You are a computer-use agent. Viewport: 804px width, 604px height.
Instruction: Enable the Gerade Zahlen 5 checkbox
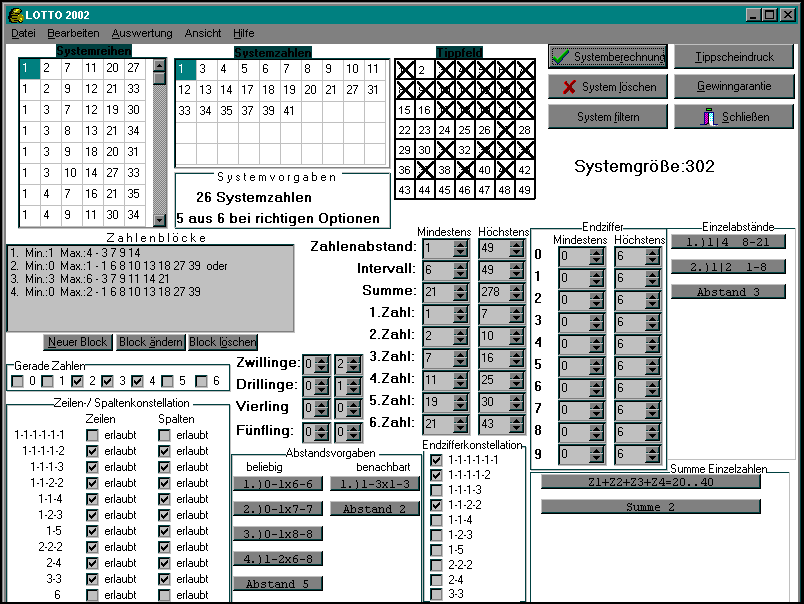169,381
